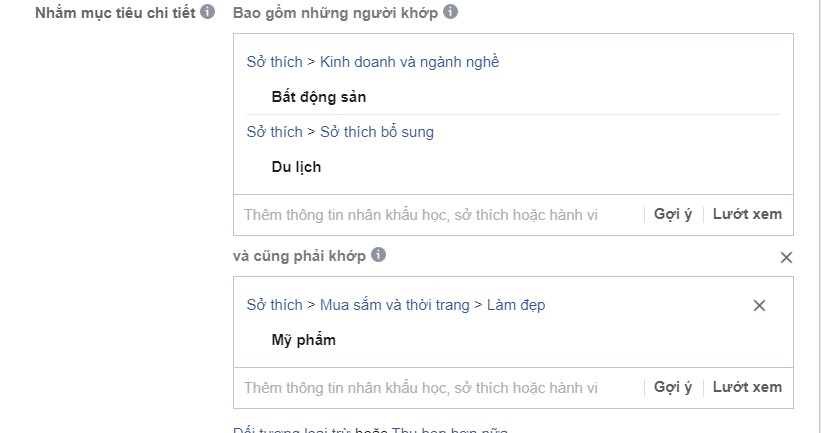Remove the 'và cũng phải khớp' section
Screen dimensions: 821x433
pyautogui.click(x=786, y=257)
